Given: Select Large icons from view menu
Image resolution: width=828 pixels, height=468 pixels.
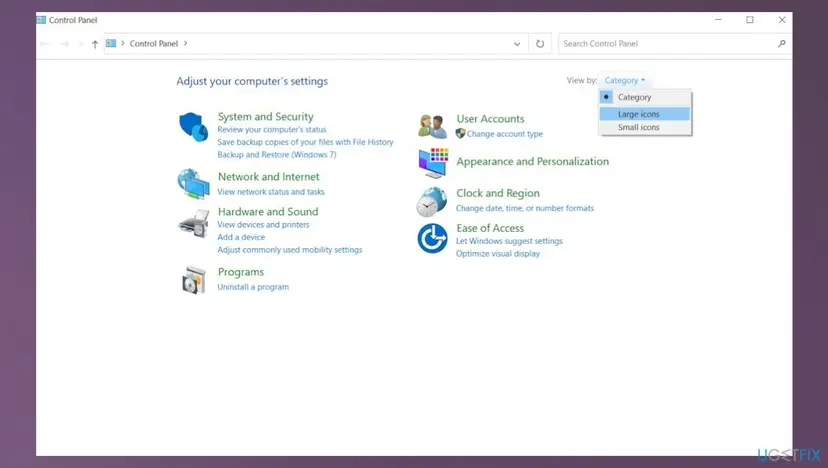Looking at the screenshot, I should 645,114.
